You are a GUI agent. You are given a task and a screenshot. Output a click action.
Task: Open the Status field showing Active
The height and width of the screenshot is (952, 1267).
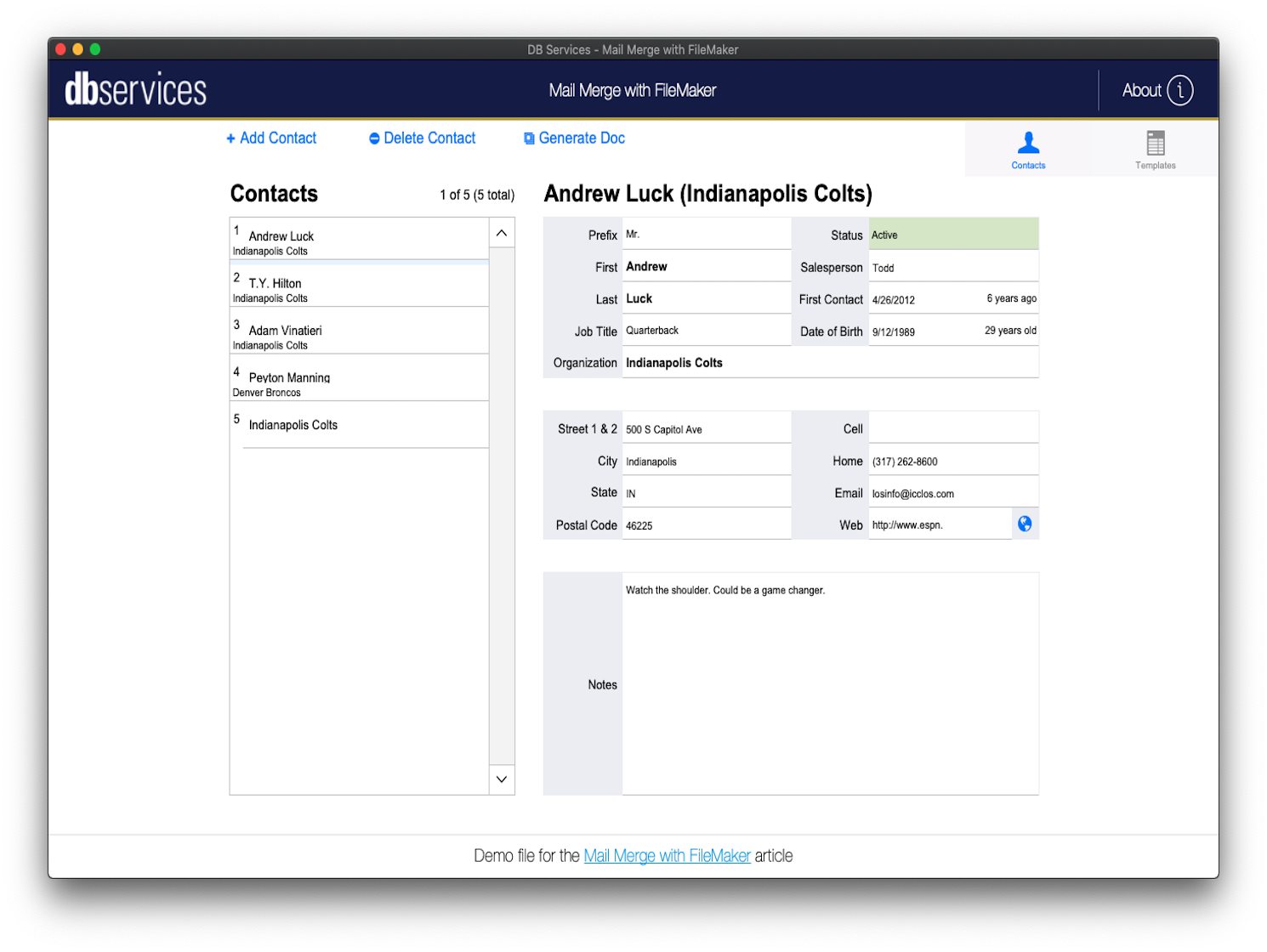point(953,235)
